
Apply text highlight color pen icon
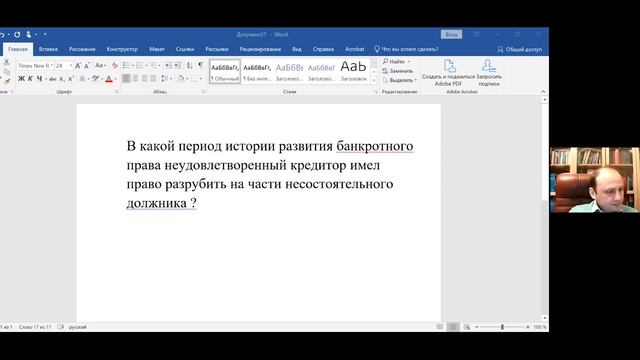(96, 78)
